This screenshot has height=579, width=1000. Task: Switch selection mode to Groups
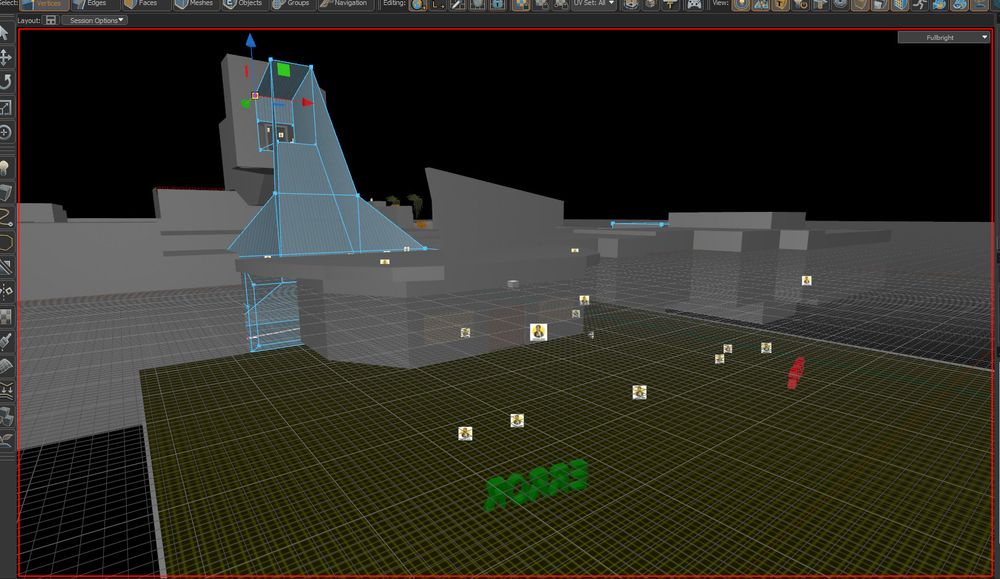click(291, 4)
